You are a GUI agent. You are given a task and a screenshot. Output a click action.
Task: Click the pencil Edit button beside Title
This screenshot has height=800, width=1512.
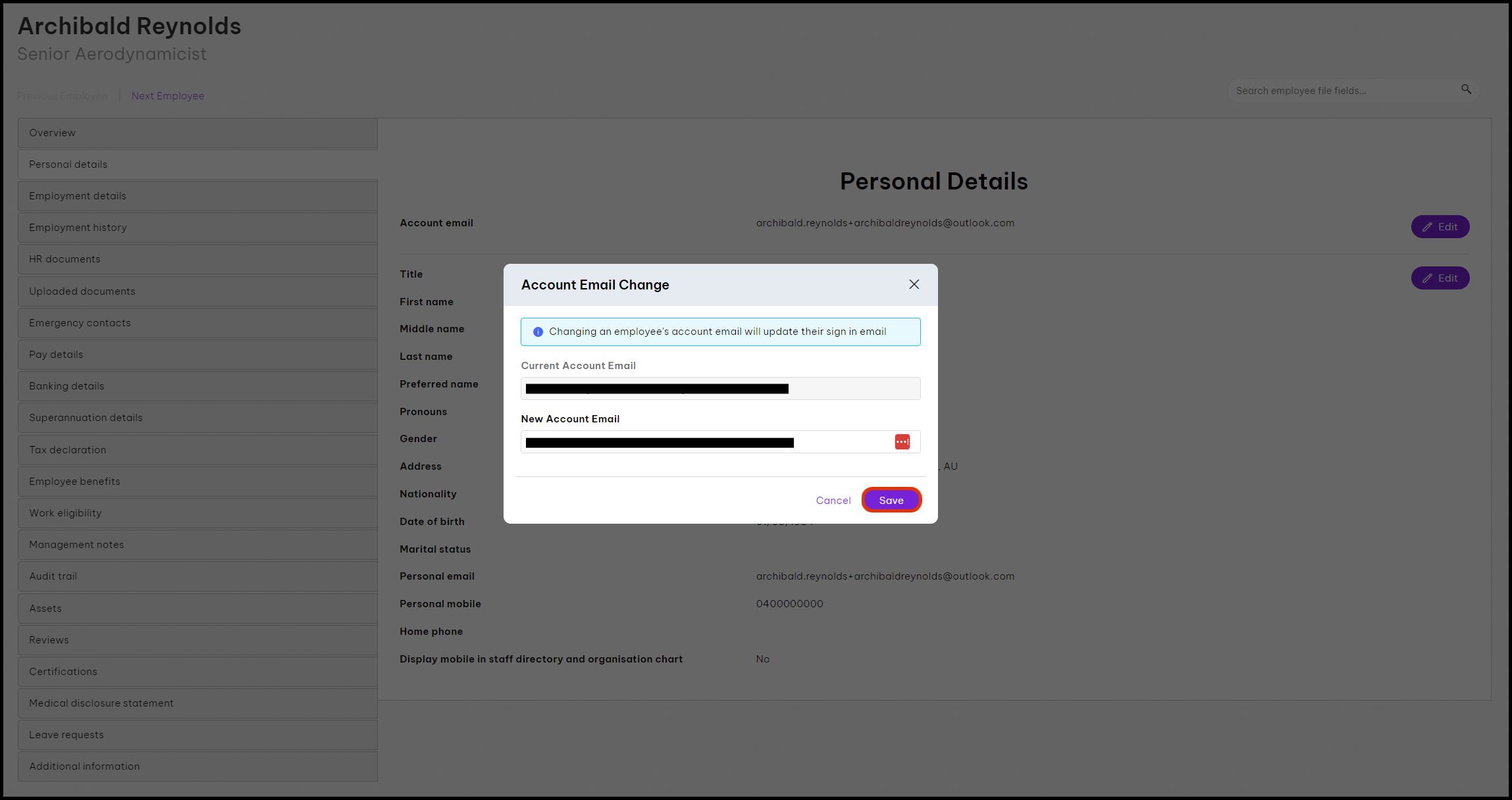(x=1440, y=278)
